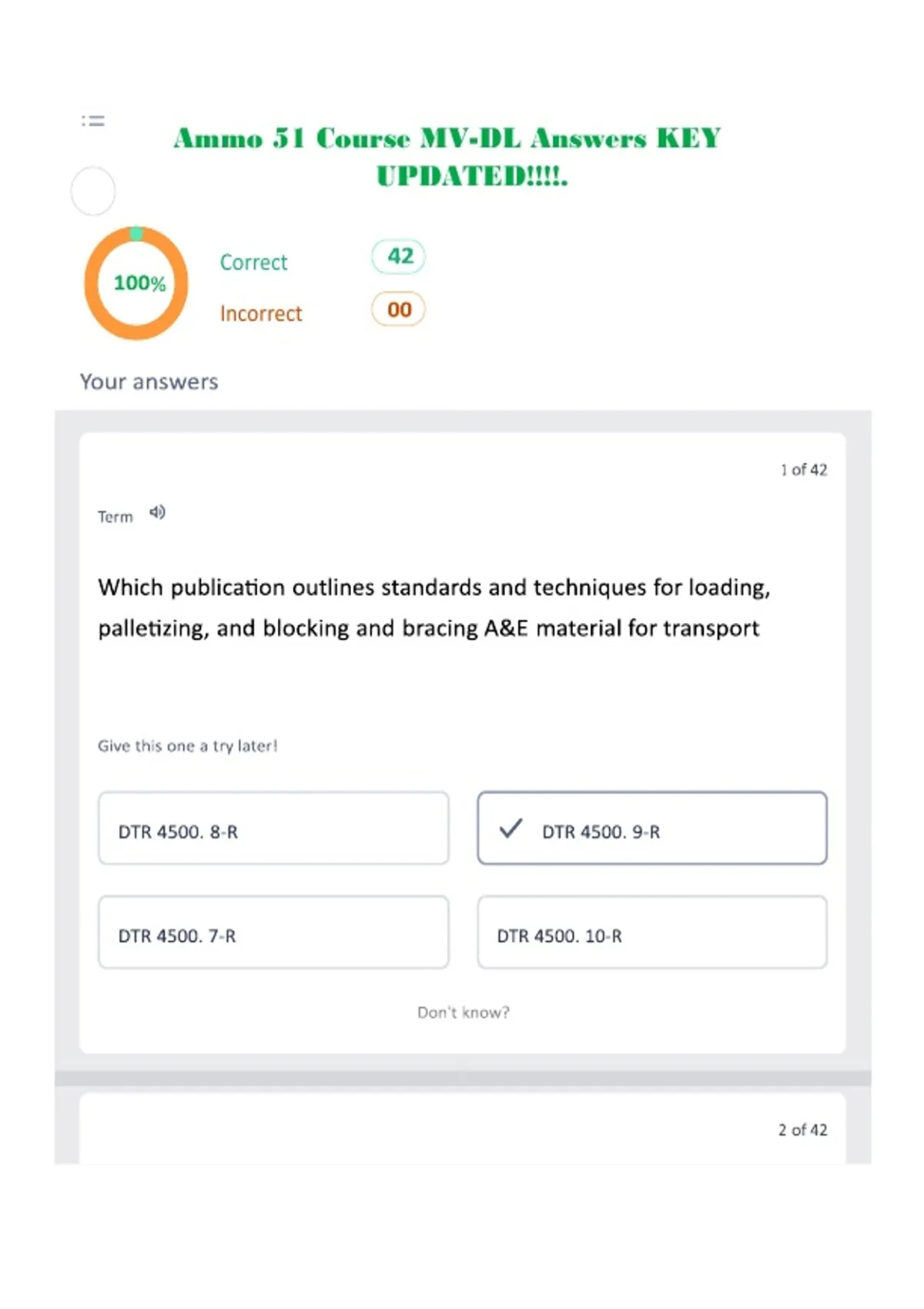924x1309 pixels.
Task: Click the Don't know? link
Action: 464,1013
